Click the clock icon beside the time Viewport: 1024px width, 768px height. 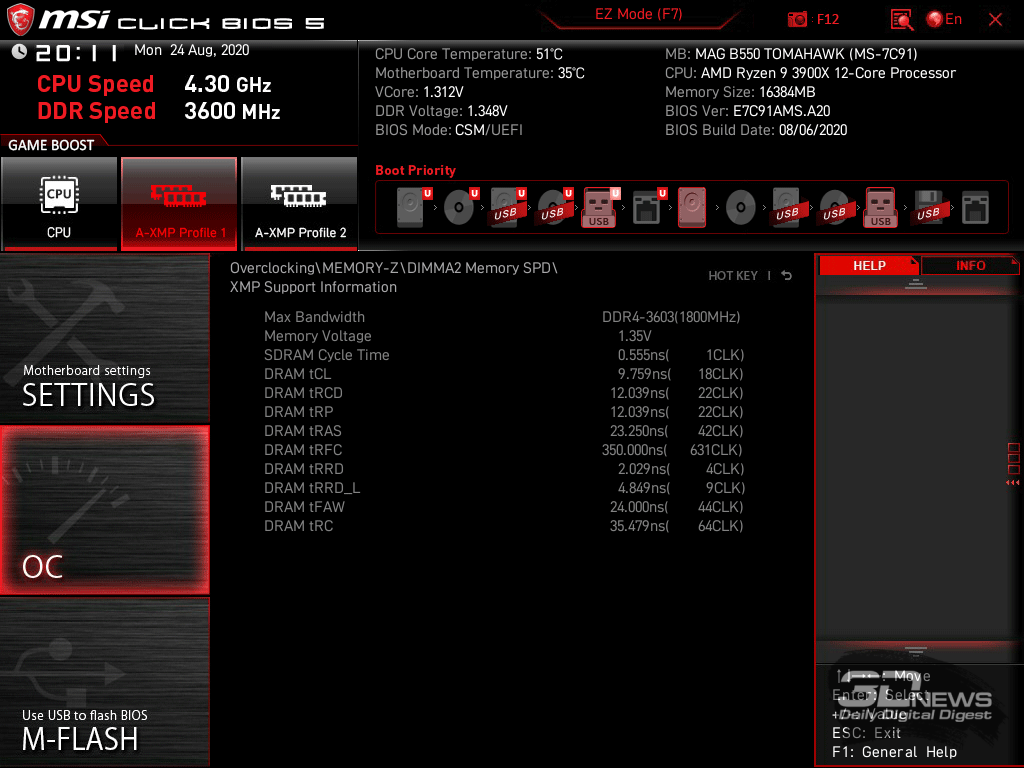19,51
